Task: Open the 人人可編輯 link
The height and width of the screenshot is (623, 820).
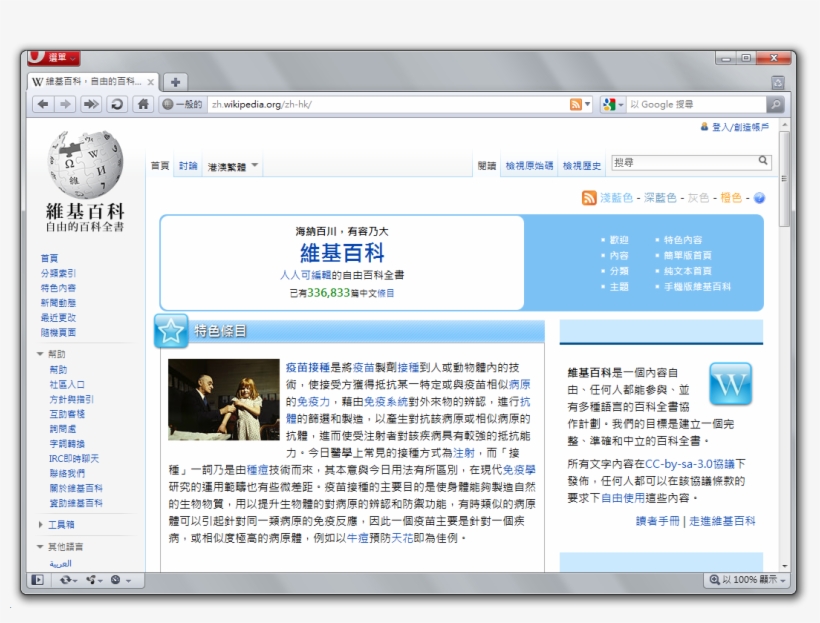Action: pyautogui.click(x=305, y=275)
